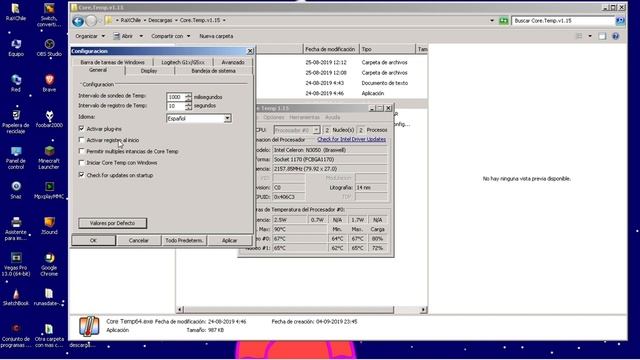Image resolution: width=640 pixels, height=360 pixels.
Task: Open the Idioma language dropdown
Action: pyautogui.click(x=227, y=118)
